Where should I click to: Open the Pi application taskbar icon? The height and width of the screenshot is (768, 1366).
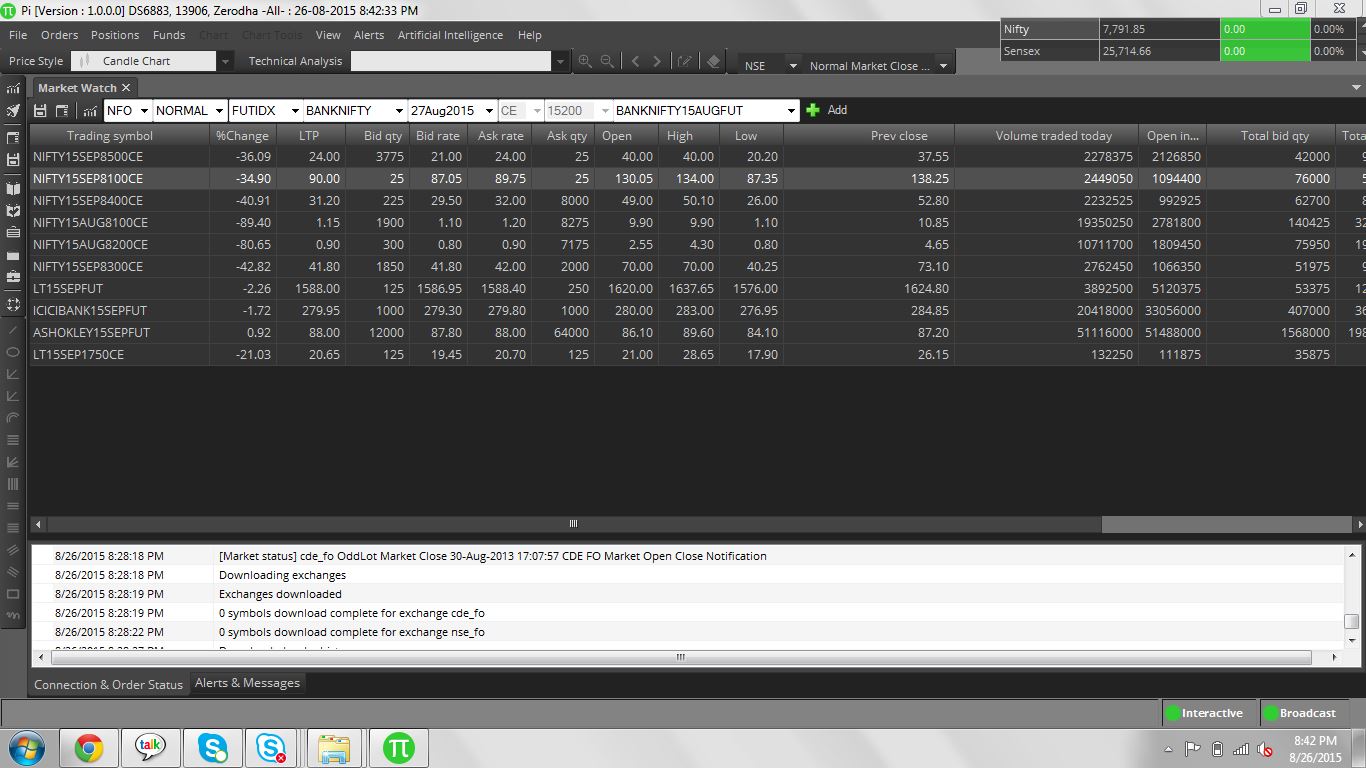point(398,748)
